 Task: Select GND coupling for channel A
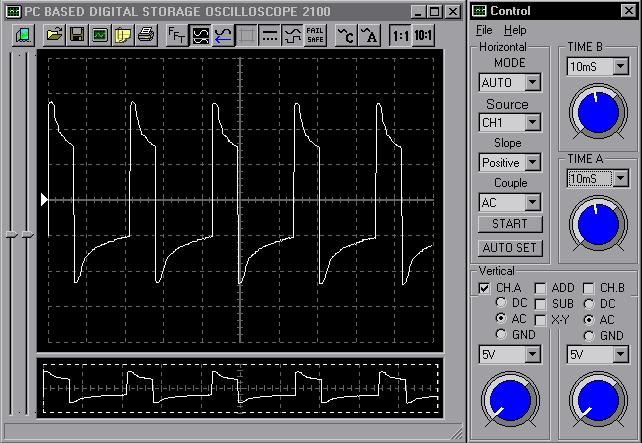[x=501, y=335]
